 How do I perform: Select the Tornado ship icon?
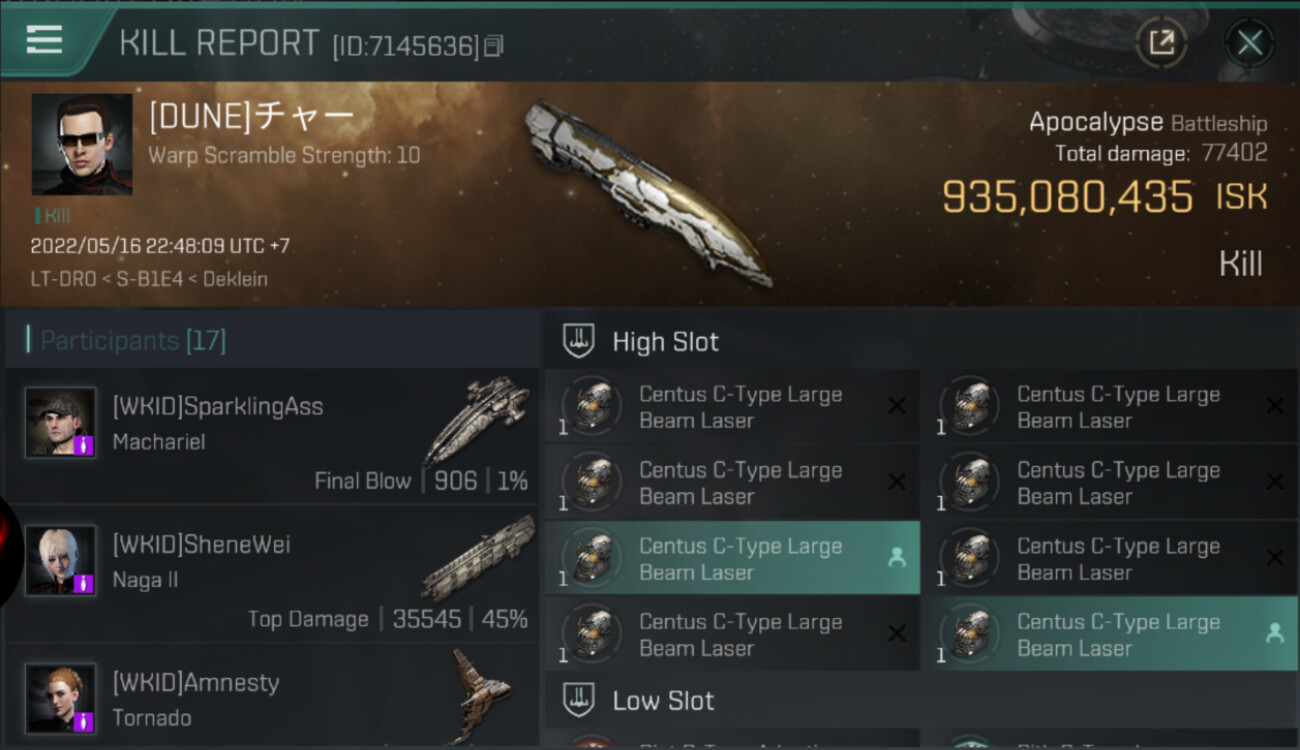click(x=481, y=696)
